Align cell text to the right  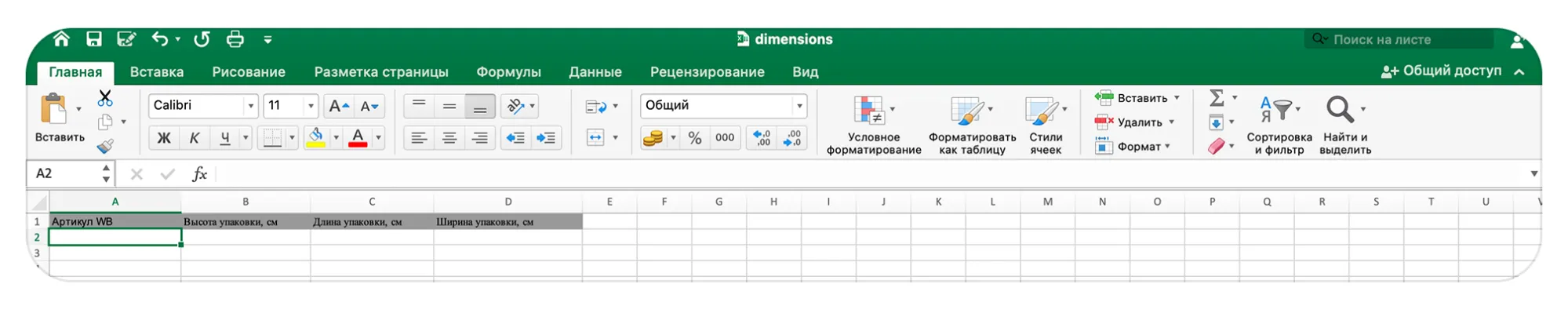pos(480,138)
